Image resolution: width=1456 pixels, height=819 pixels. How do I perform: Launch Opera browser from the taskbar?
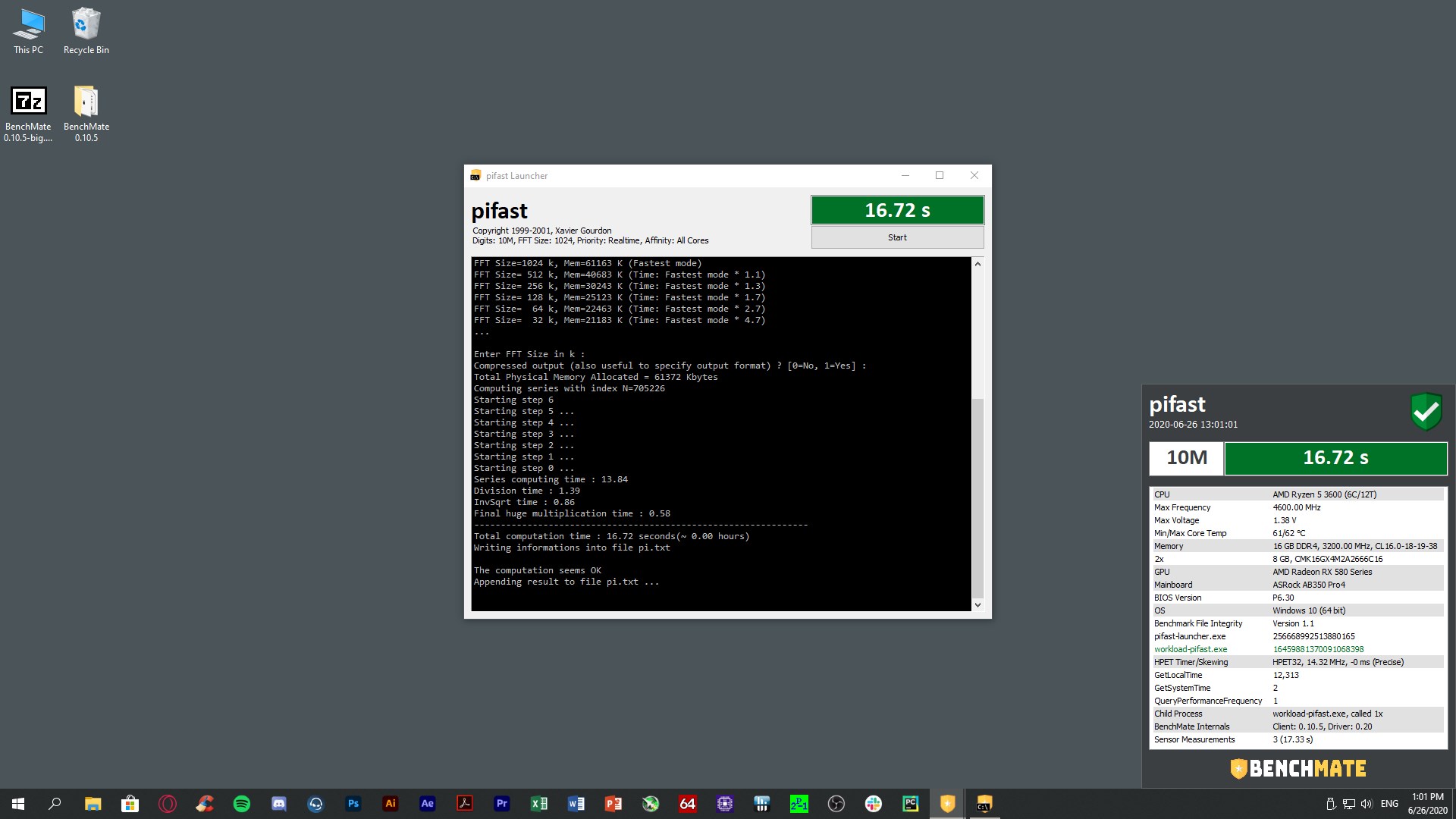point(167,804)
